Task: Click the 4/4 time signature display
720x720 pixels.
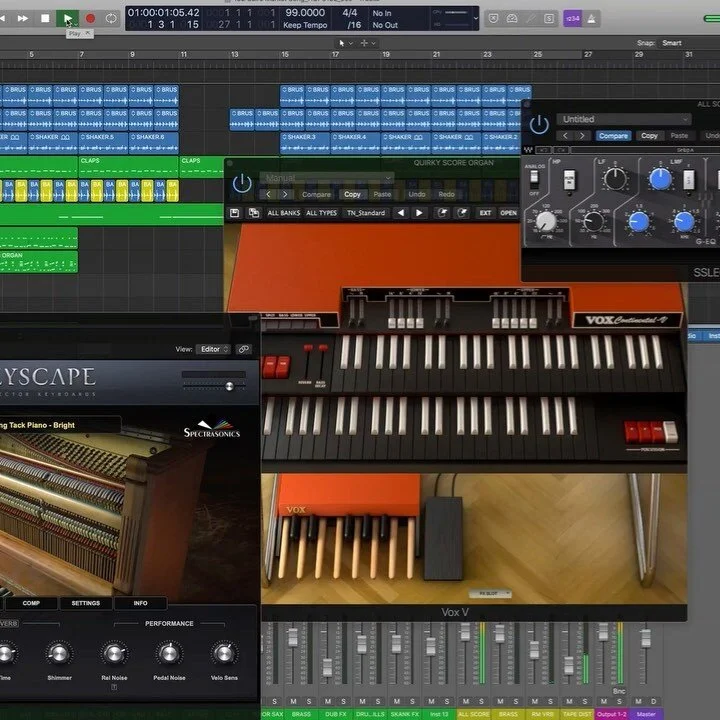Action: (x=350, y=12)
